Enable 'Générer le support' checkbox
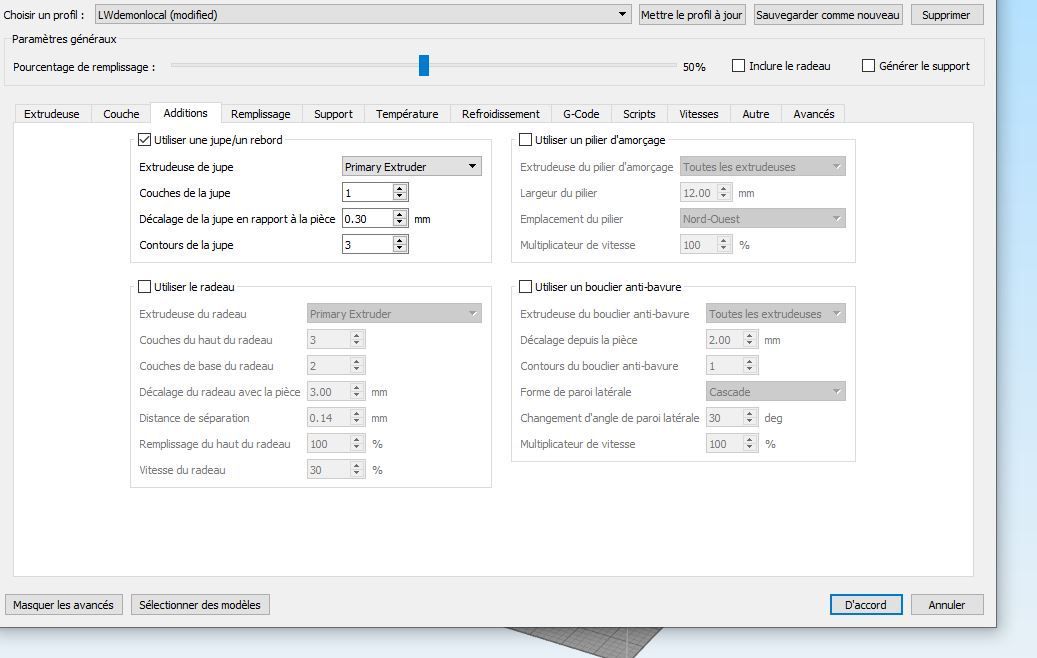This screenshot has height=658, width=1037. pos(868,65)
